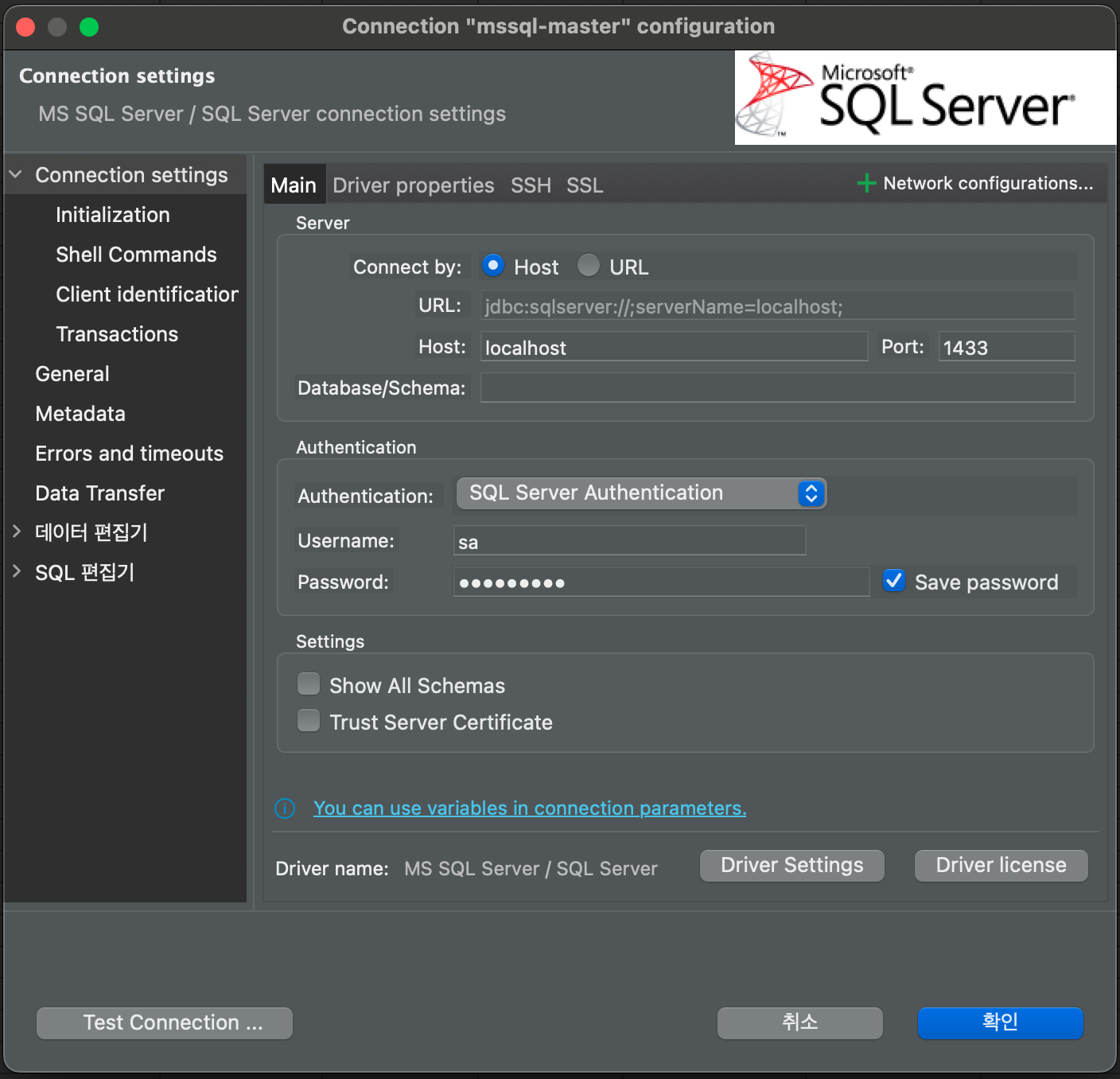This screenshot has height=1079, width=1120.
Task: Click the 'MS SQL Server / SQL Server' driver name
Action: pyautogui.click(x=531, y=869)
